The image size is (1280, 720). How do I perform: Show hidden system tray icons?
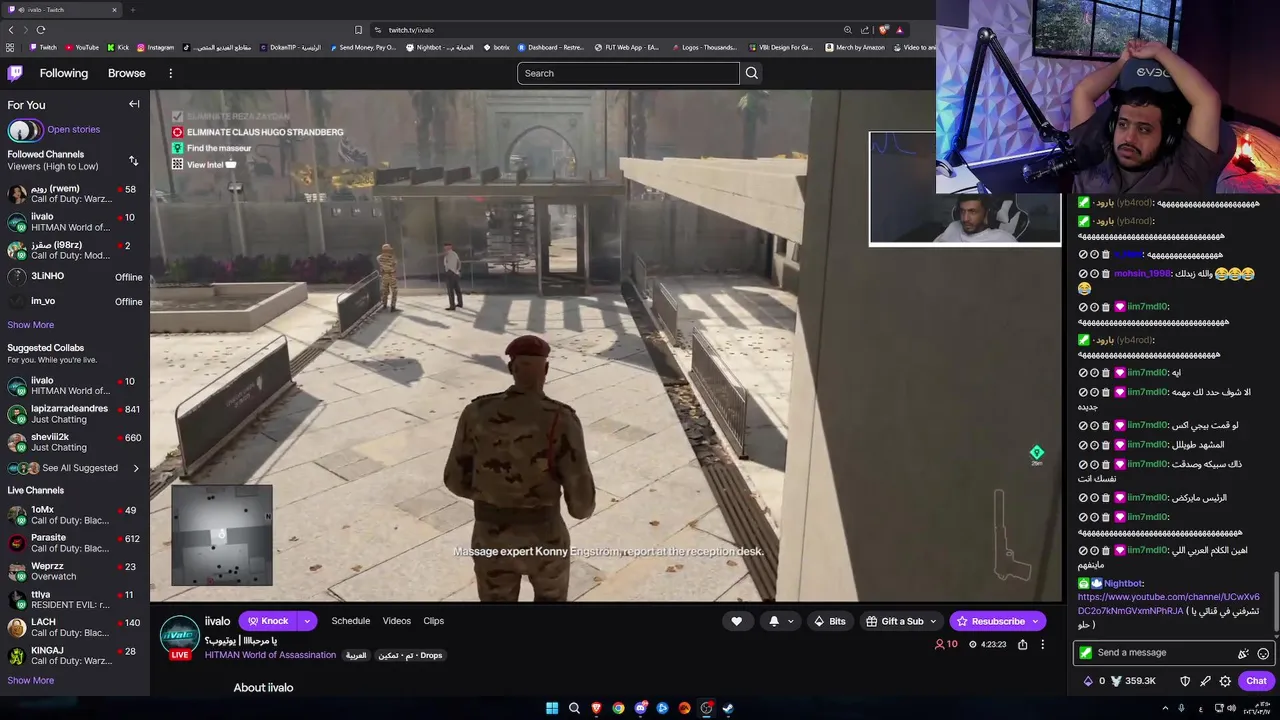coord(1165,708)
